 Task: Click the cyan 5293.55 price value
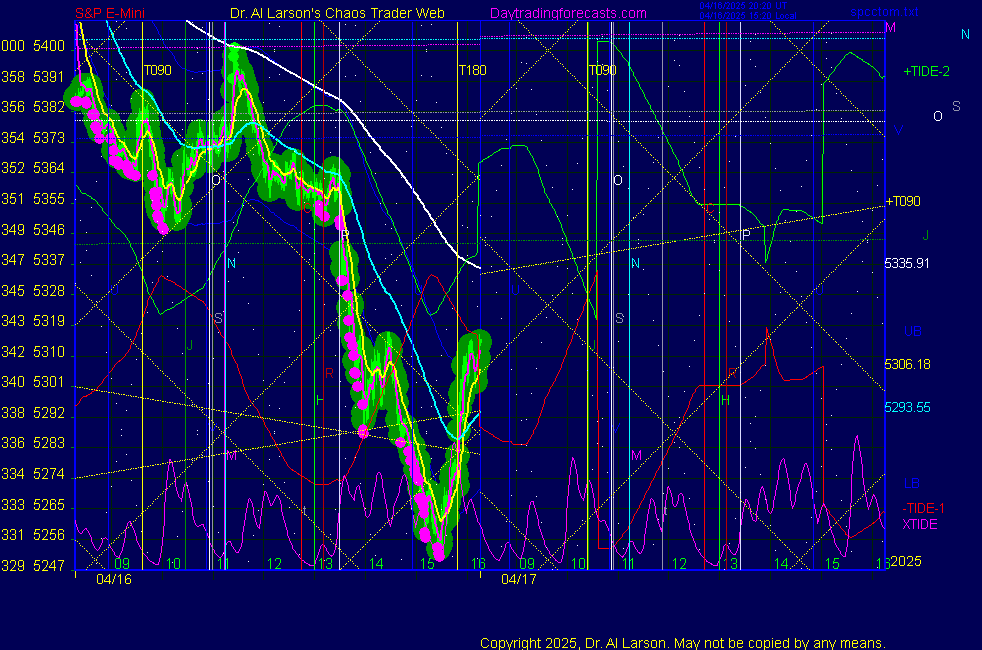click(908, 407)
